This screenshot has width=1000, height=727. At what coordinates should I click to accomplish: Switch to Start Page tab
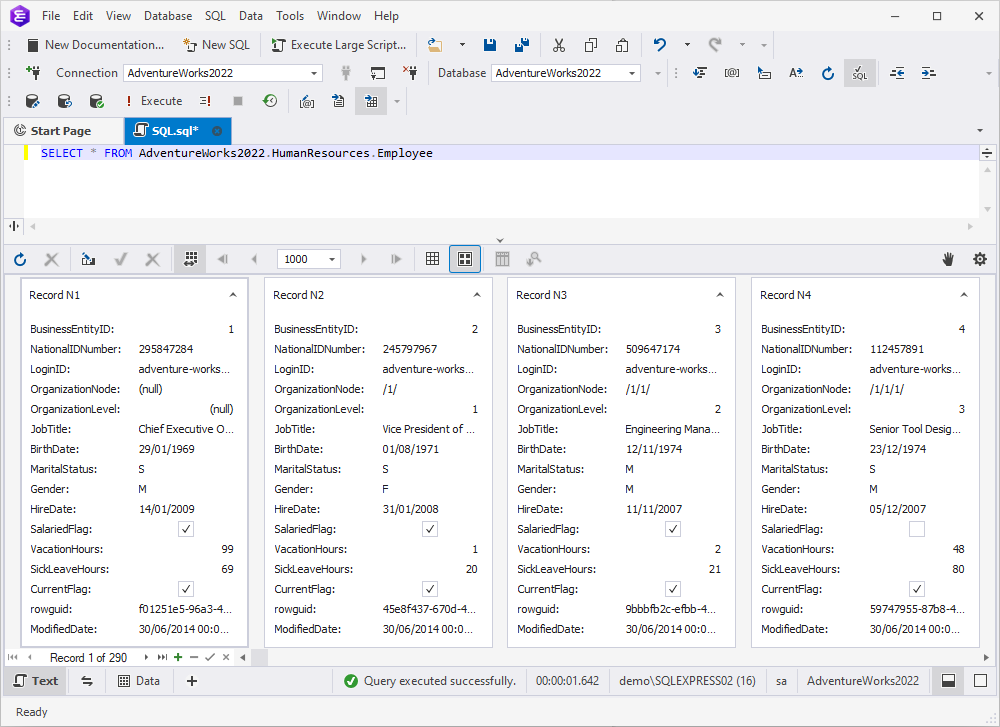(x=61, y=131)
